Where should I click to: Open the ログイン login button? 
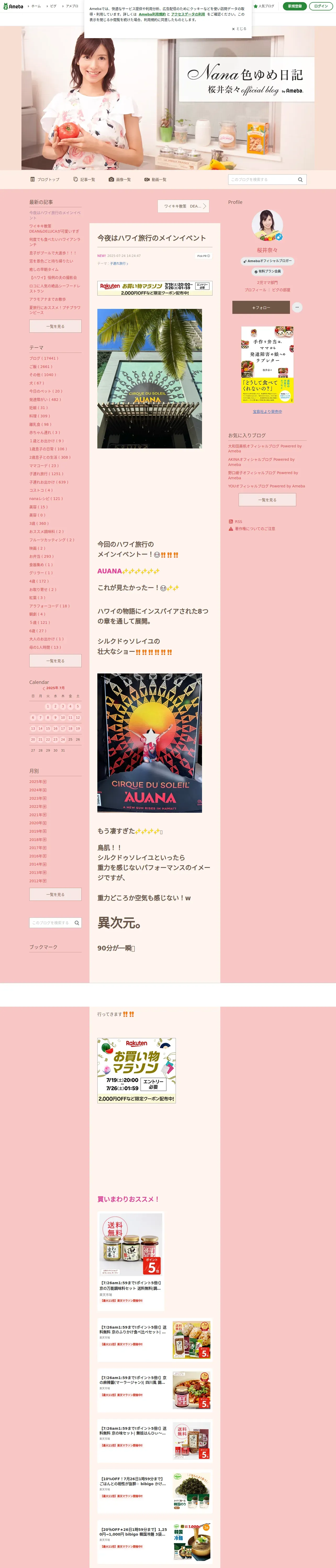pyautogui.click(x=321, y=6)
